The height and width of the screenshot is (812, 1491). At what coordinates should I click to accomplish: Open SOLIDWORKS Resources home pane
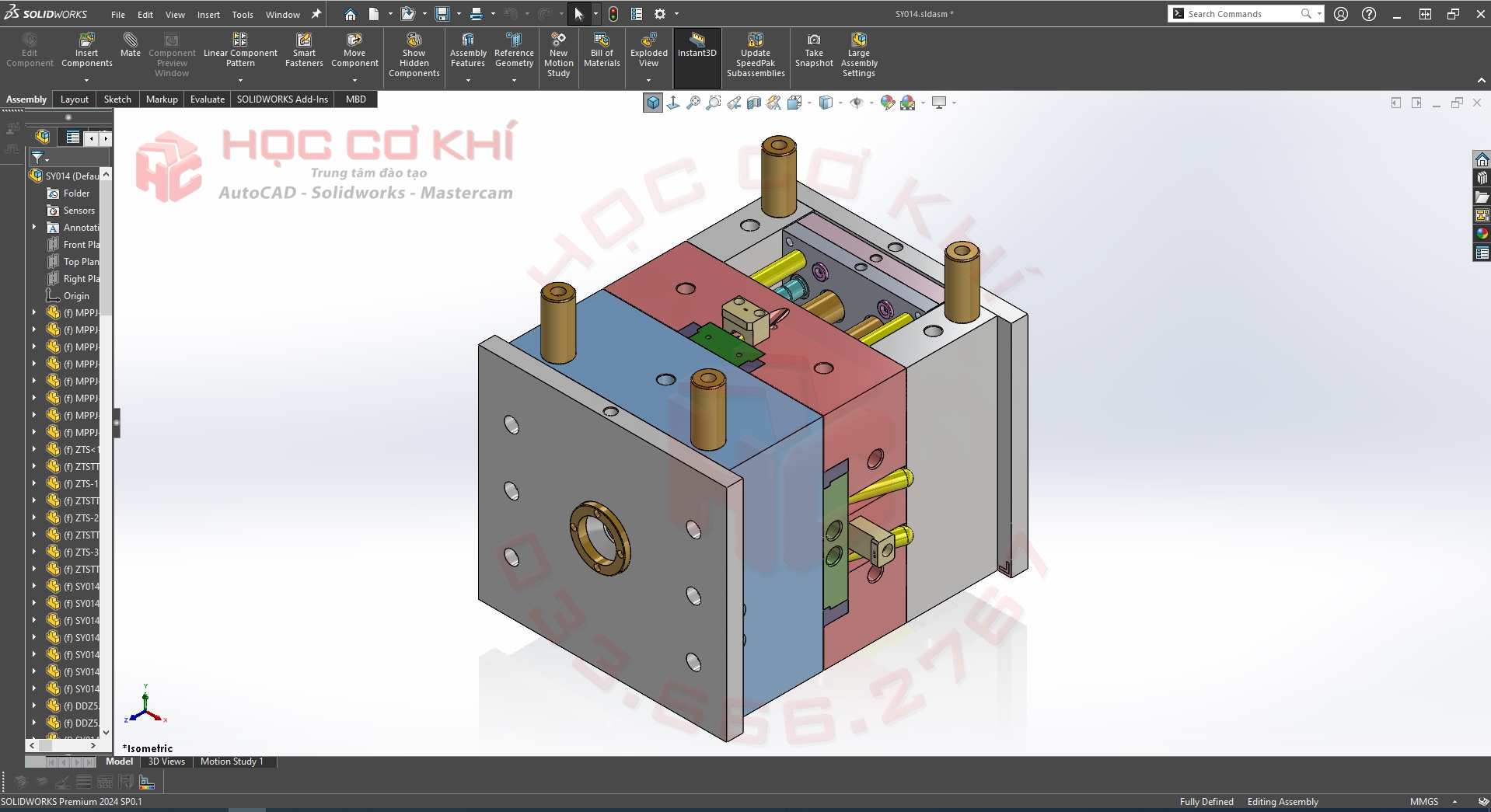click(1482, 159)
